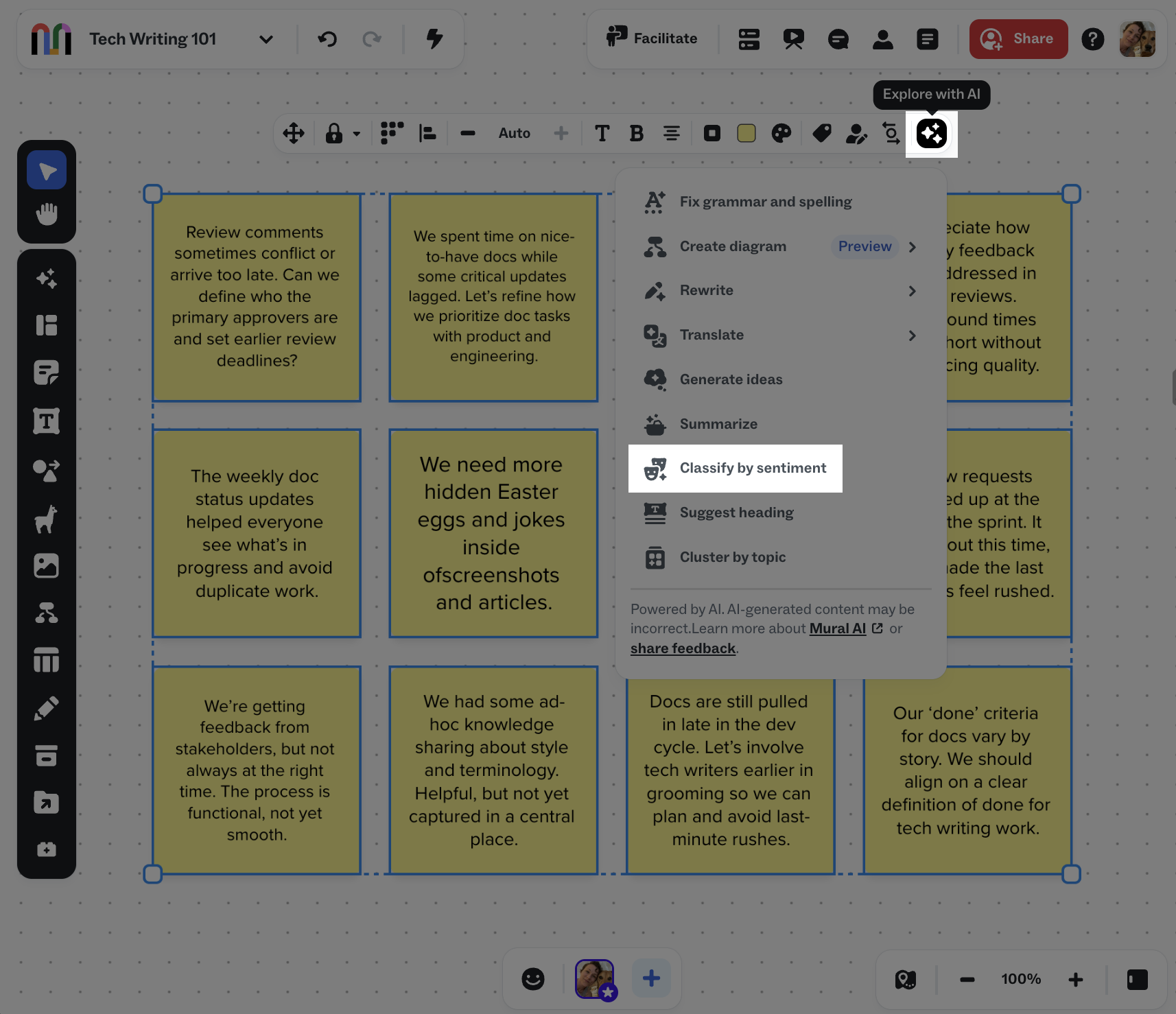Toggle bold text formatting

[637, 133]
